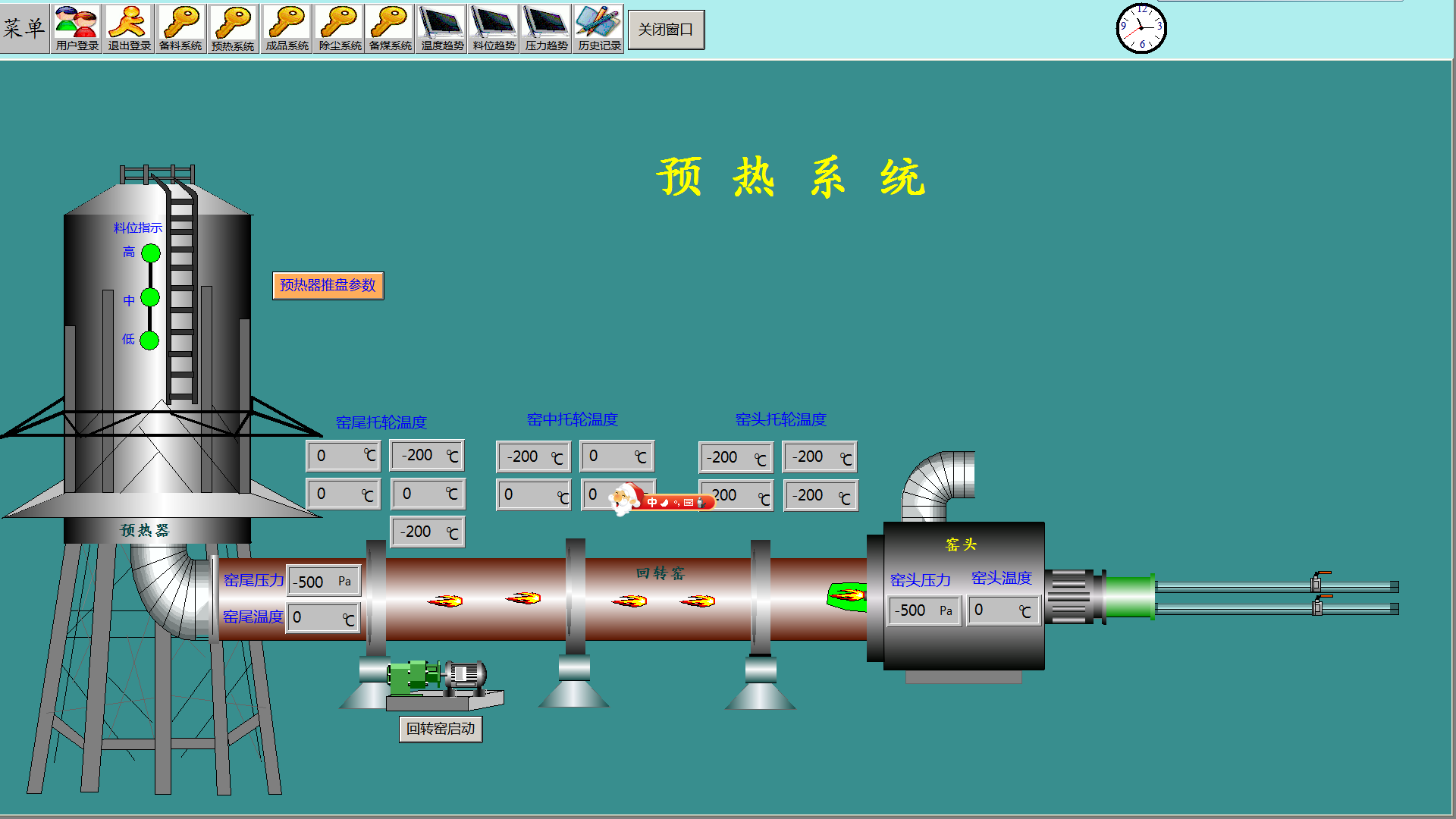Image resolution: width=1456 pixels, height=819 pixels.
Task: Click the 高 level indicator light
Action: 151,253
